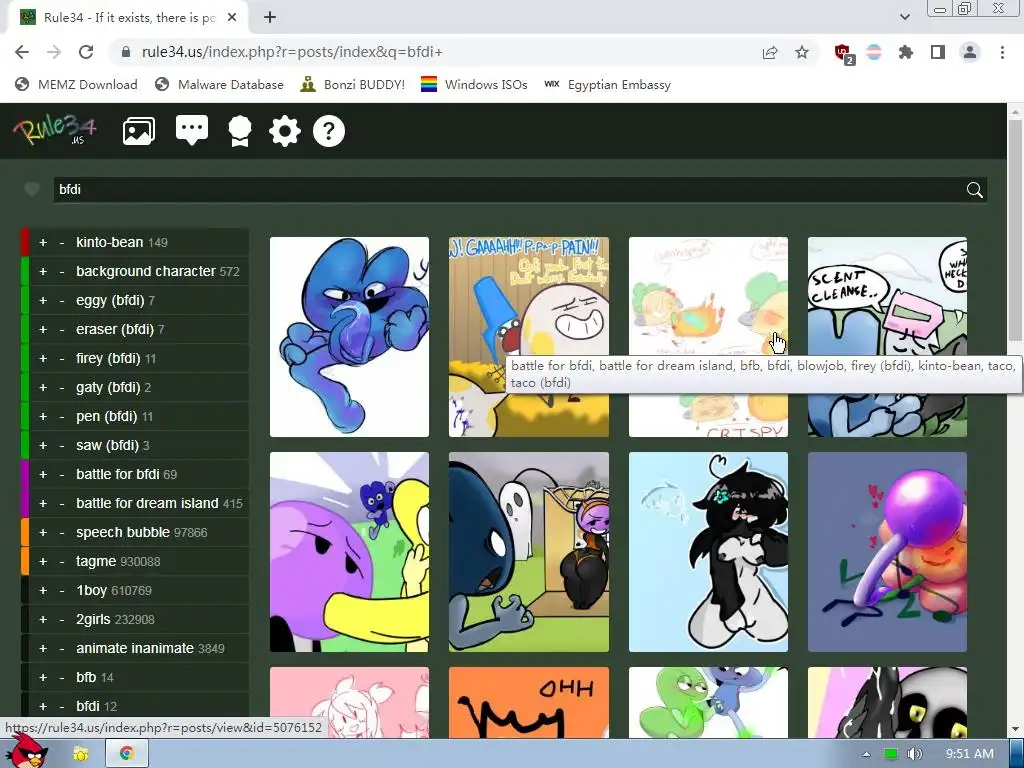Click the Rule34 site logo
Viewport: 1024px width, 768px height.
tap(55, 129)
